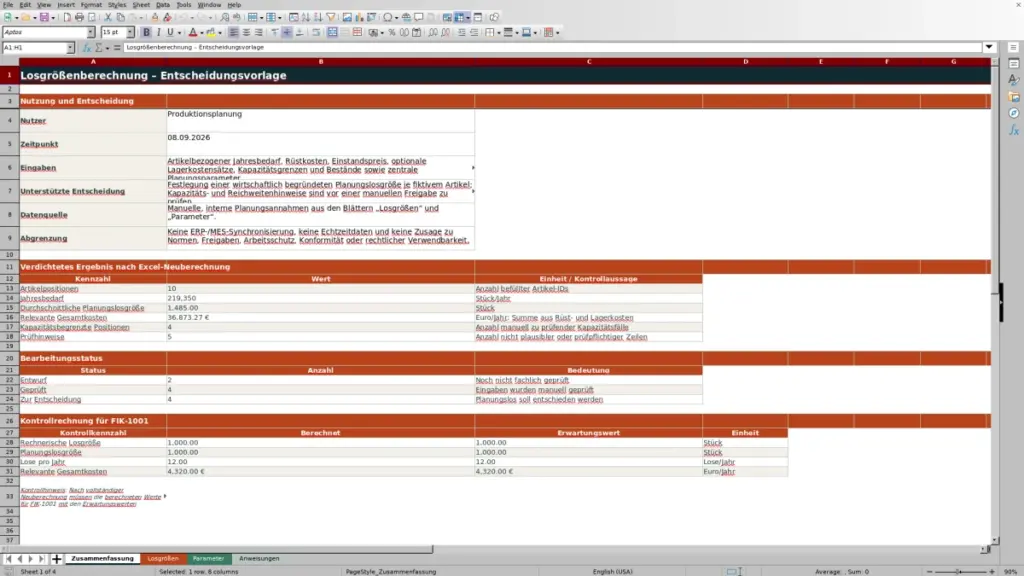Open background color dropdown arrow

pyautogui.click(x=219, y=33)
